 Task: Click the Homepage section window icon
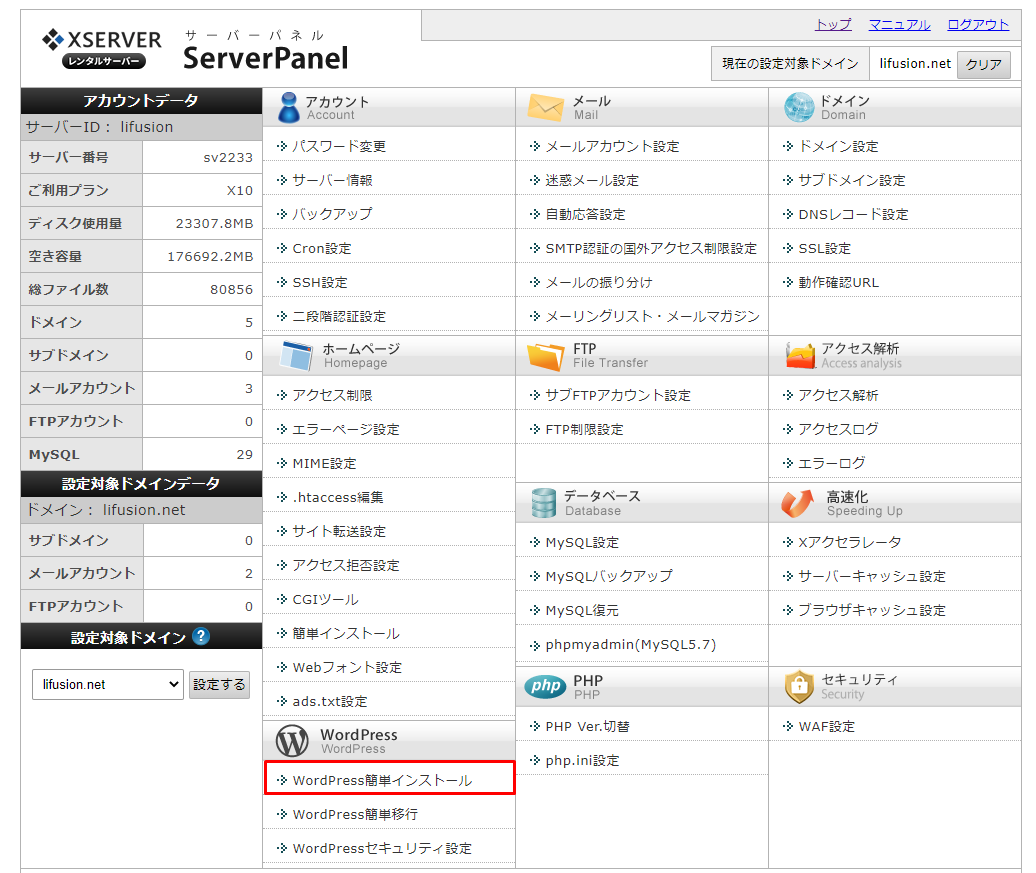296,356
